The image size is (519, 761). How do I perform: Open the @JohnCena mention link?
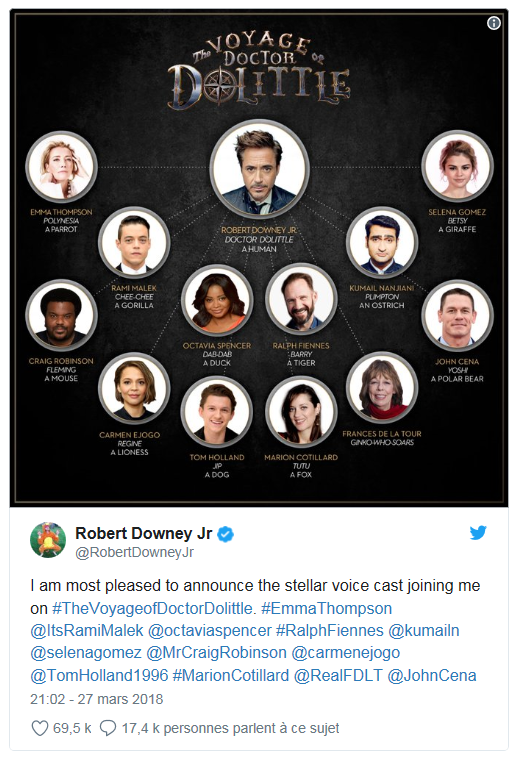432,675
